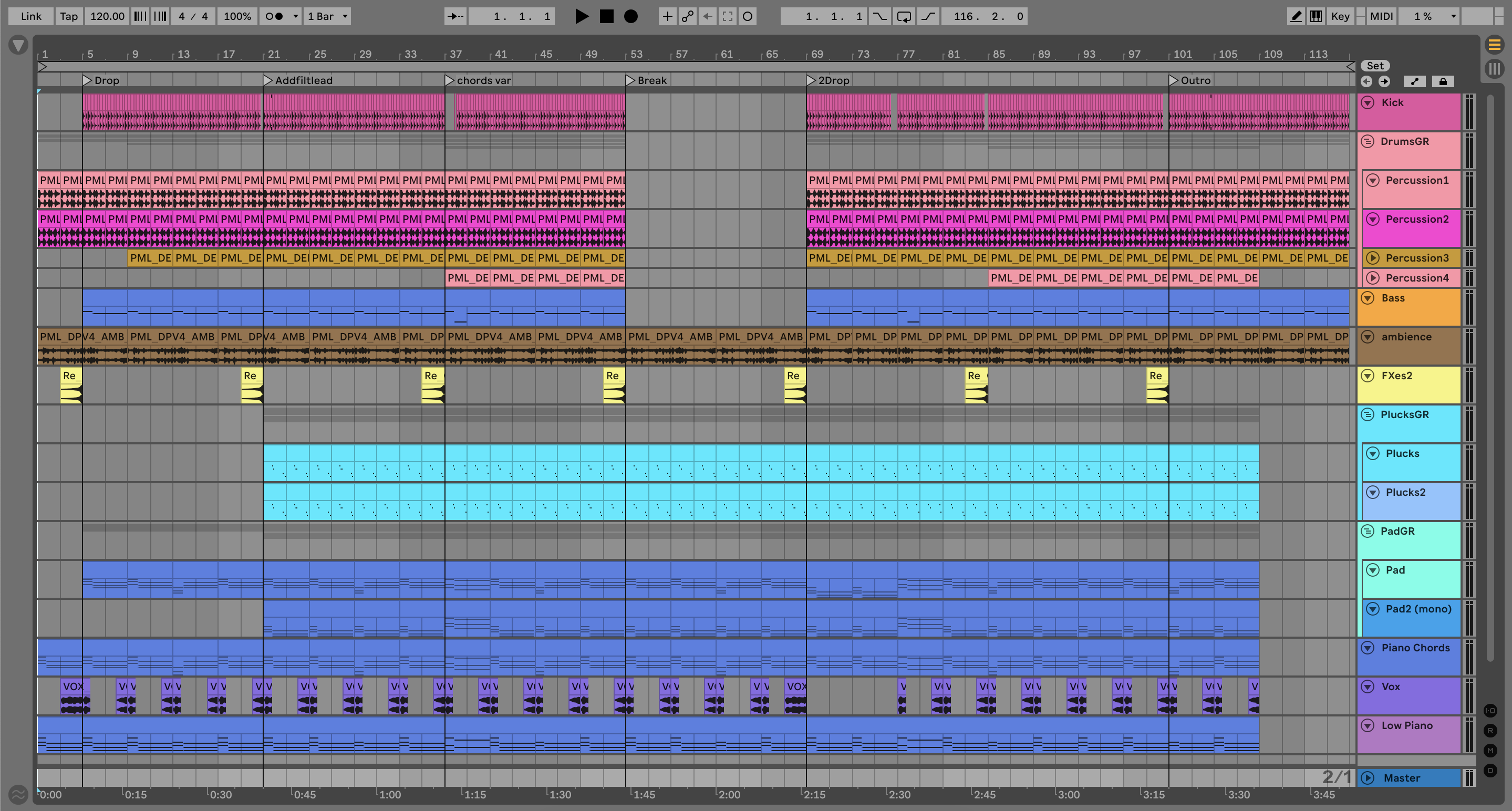Click the Set locator button
Image resolution: width=1512 pixels, height=811 pixels.
click(1375, 66)
